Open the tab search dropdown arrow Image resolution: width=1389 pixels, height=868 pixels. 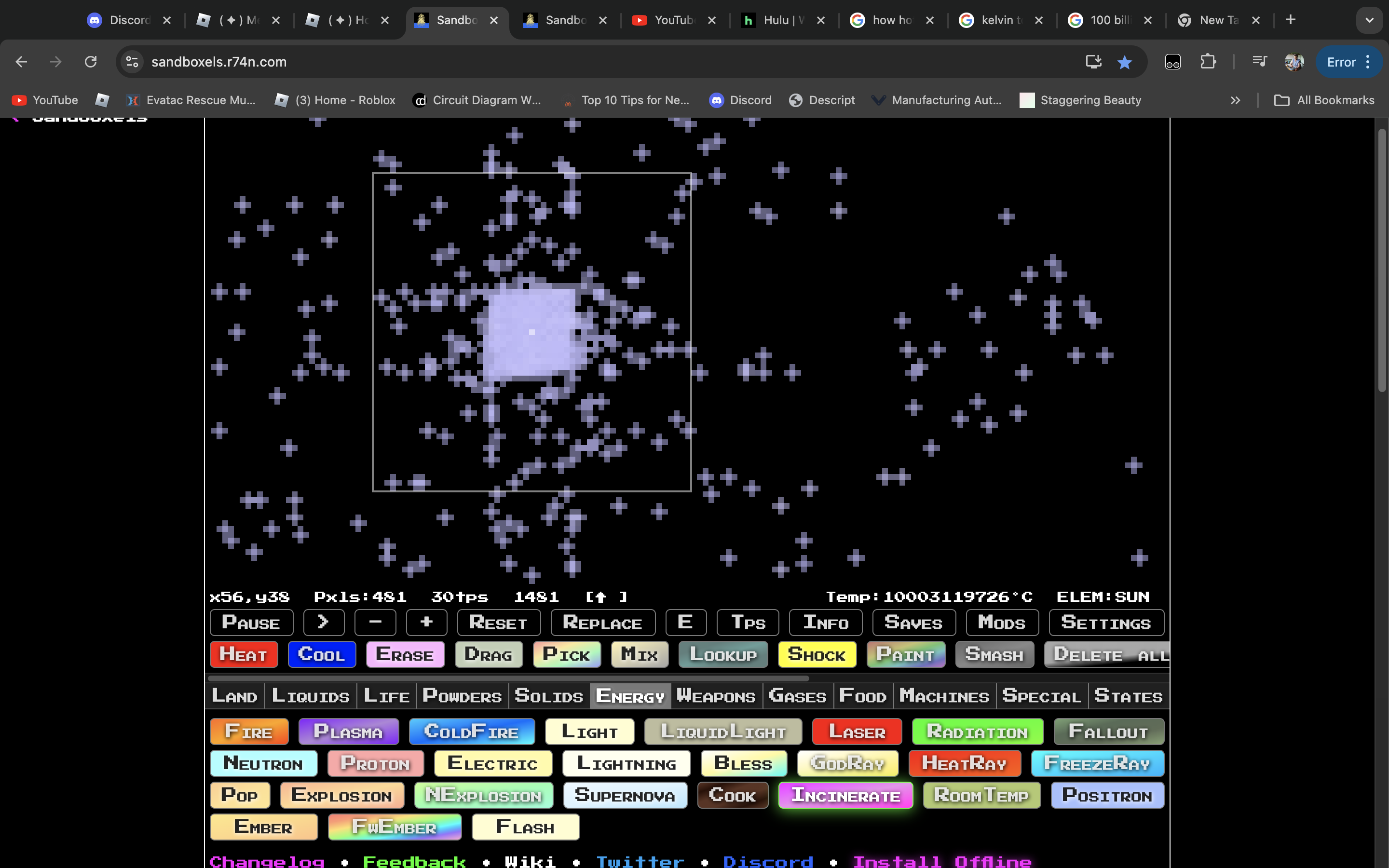click(1371, 19)
